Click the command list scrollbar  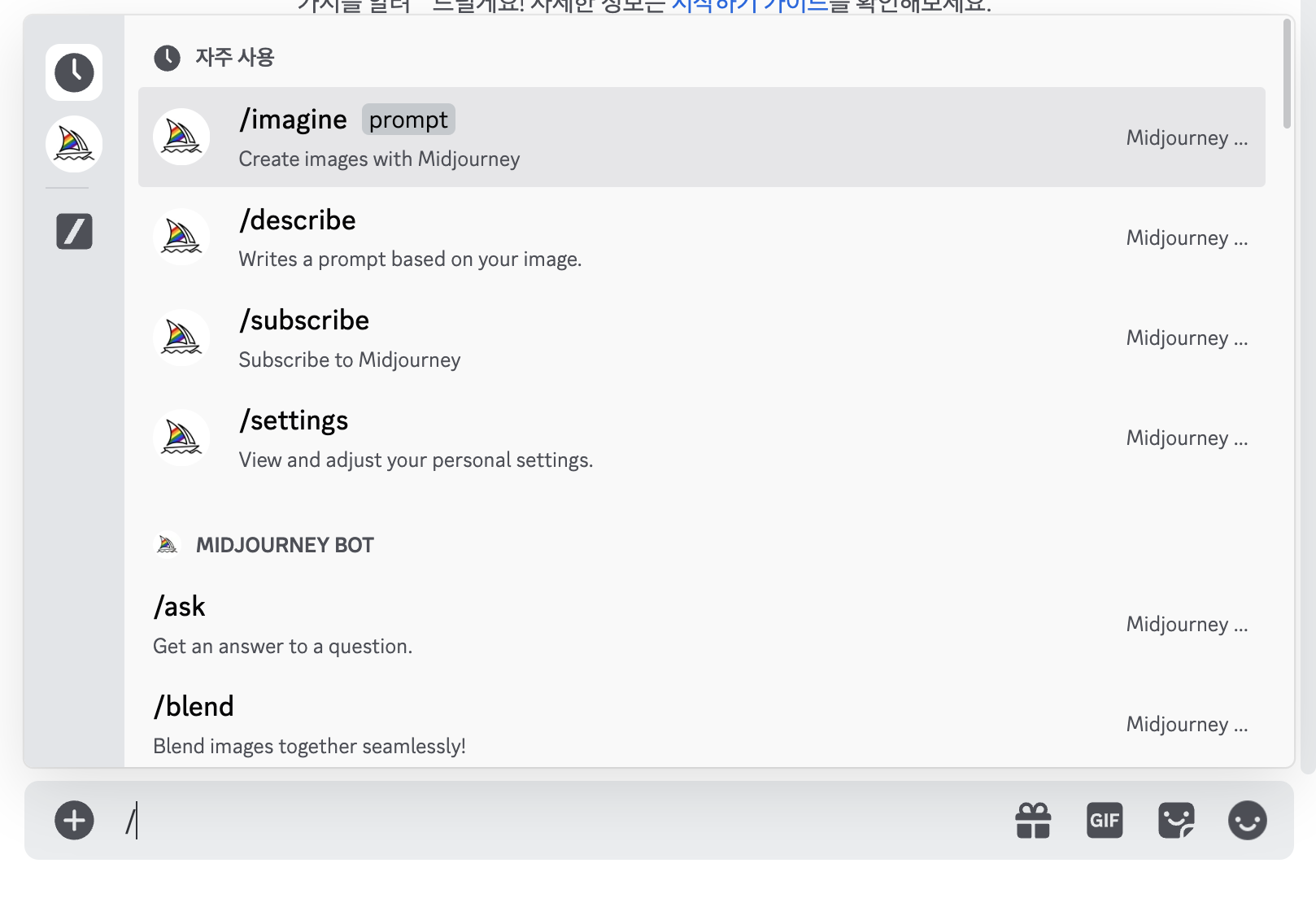pos(1287,73)
